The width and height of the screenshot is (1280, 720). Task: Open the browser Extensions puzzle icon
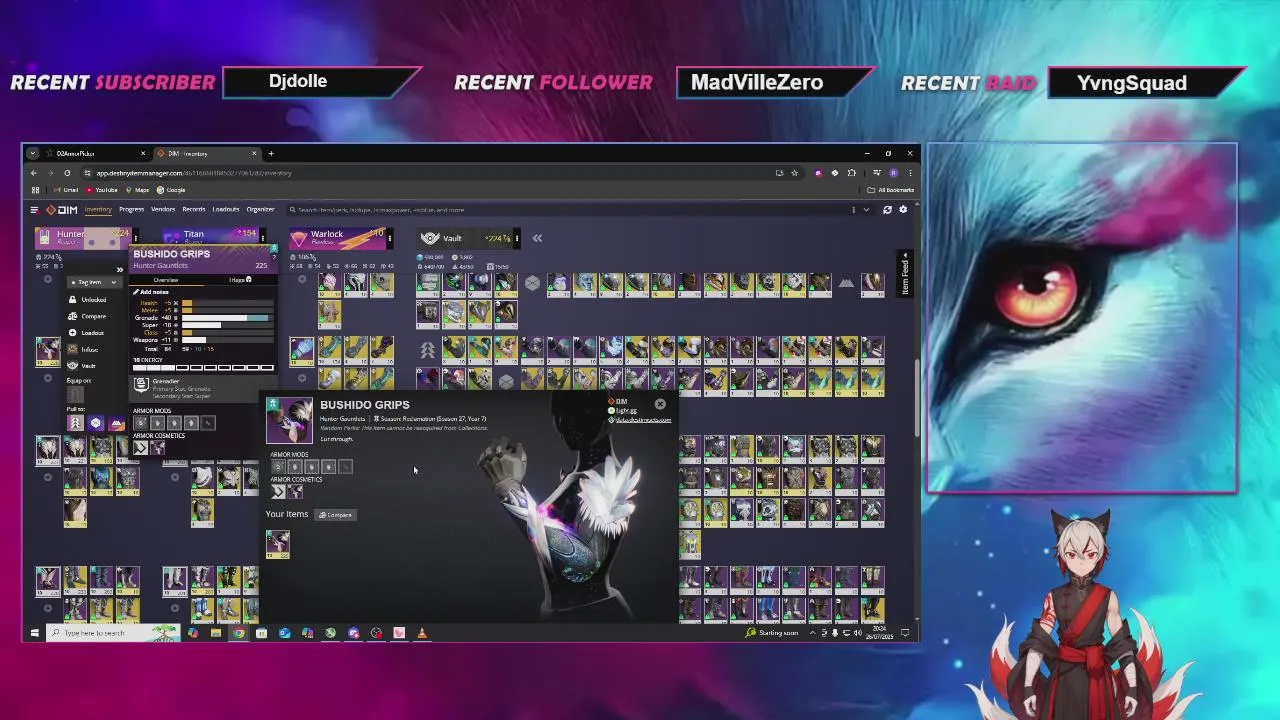pyautogui.click(x=852, y=173)
